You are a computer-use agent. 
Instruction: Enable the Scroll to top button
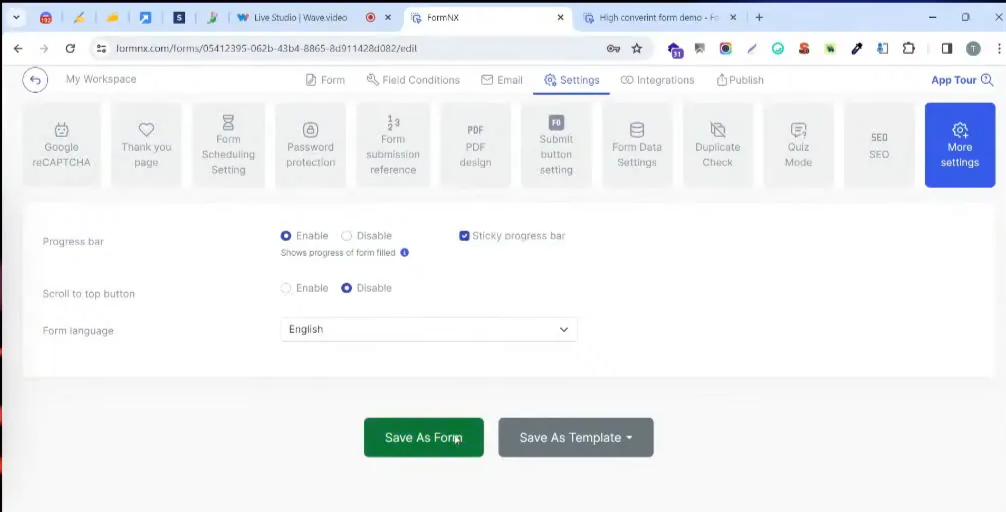pos(286,288)
